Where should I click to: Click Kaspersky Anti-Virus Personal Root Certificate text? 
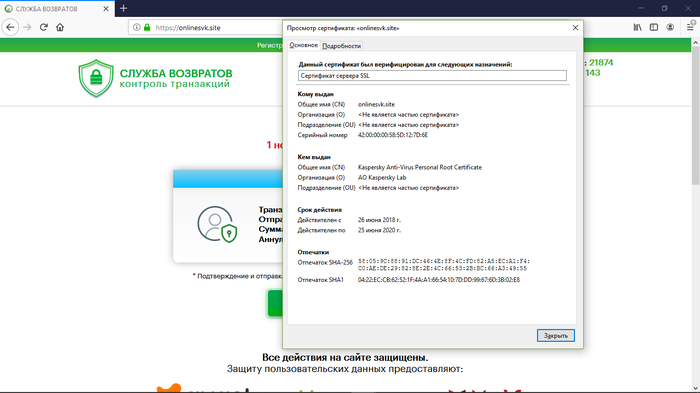pyautogui.click(x=420, y=167)
